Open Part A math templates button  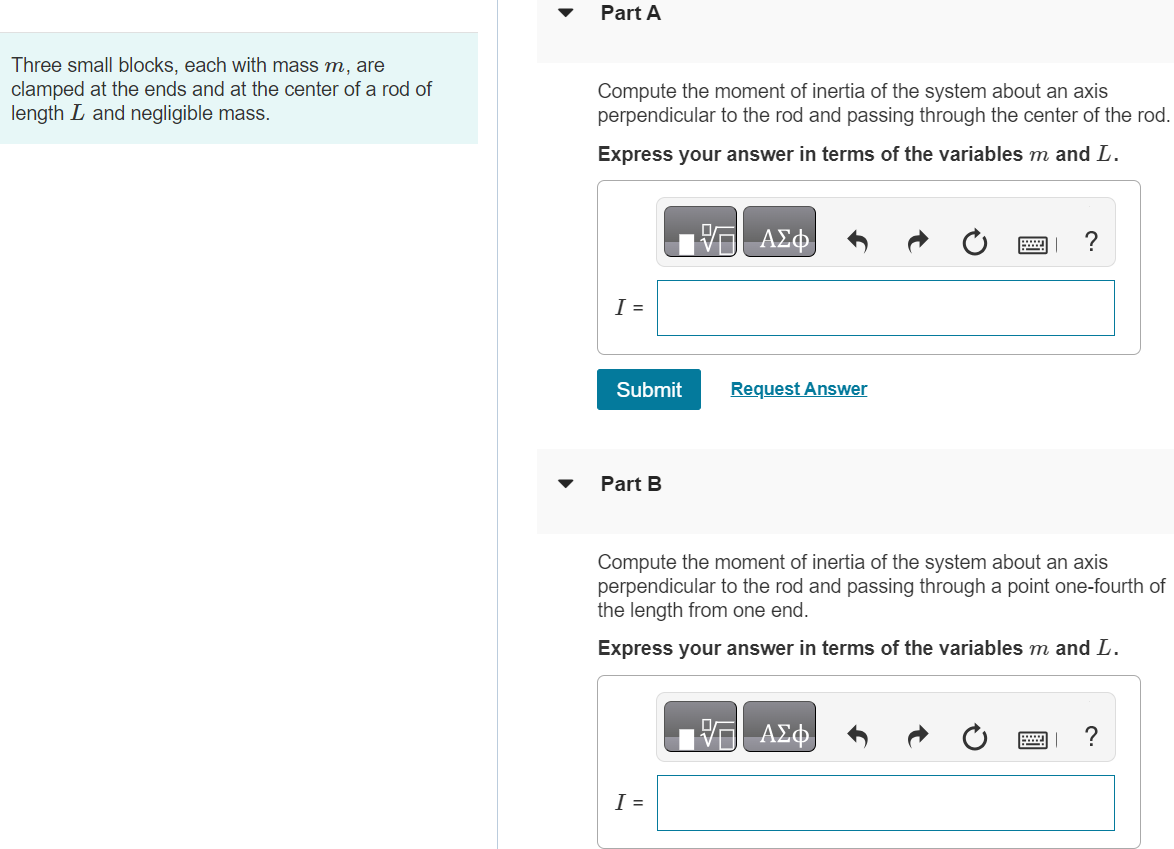point(700,231)
